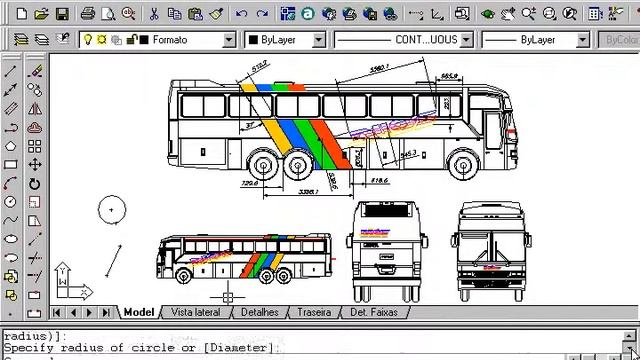640x360 pixels.
Task: Expand the Formato layer dropdown
Action: [229, 40]
